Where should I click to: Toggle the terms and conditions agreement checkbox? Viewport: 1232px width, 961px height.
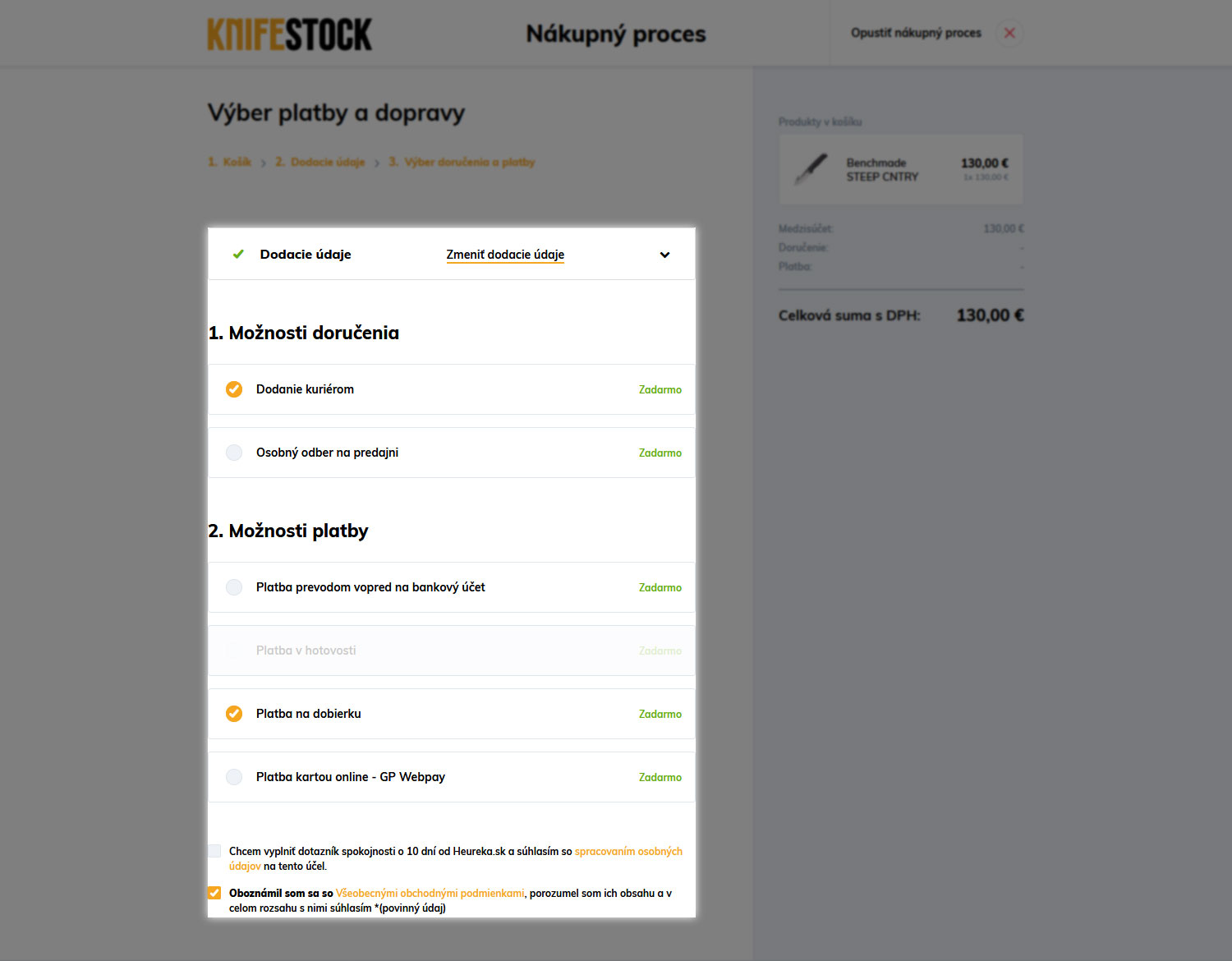tap(214, 893)
